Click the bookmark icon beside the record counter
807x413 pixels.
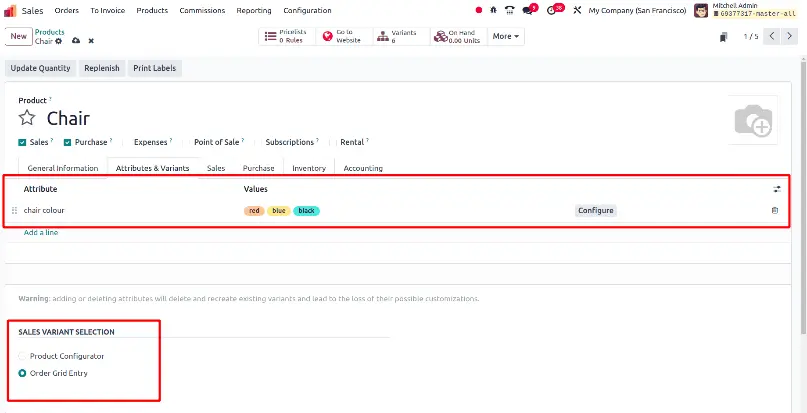(724, 37)
